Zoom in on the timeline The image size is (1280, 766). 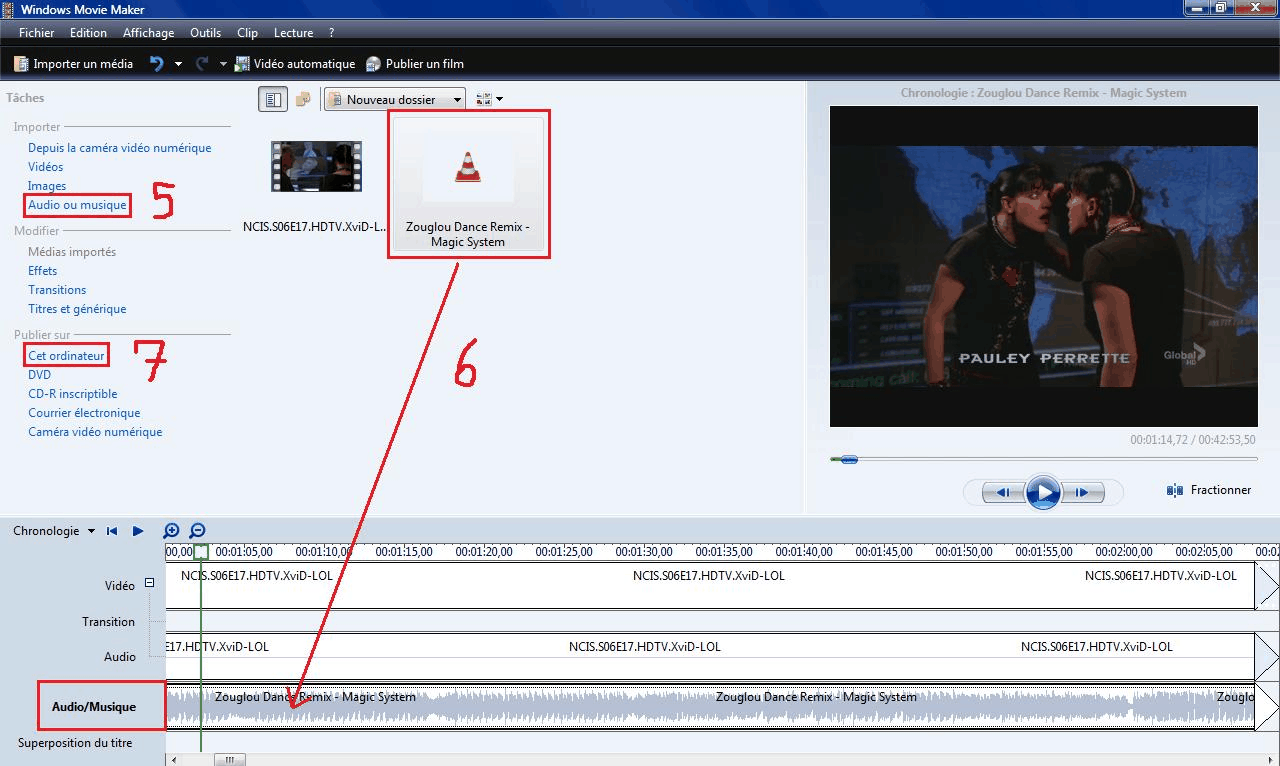(172, 531)
